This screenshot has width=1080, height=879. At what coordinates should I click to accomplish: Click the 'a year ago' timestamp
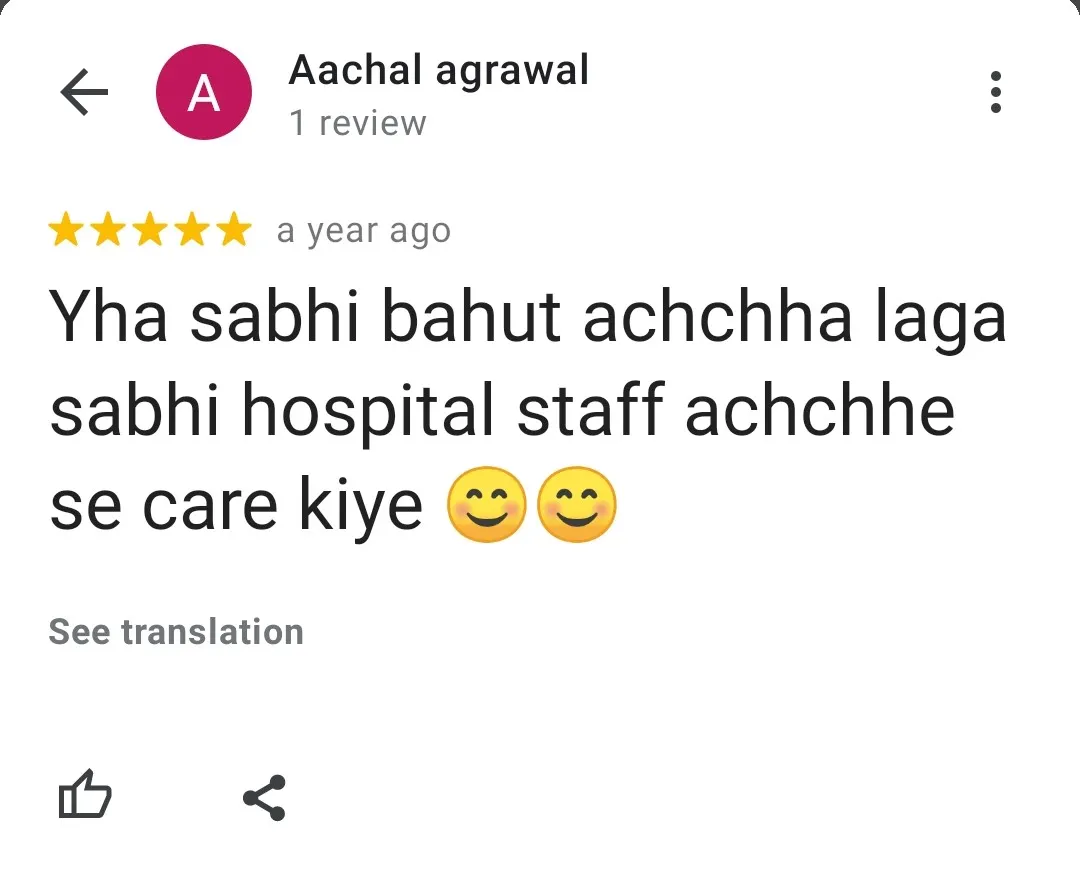click(364, 232)
